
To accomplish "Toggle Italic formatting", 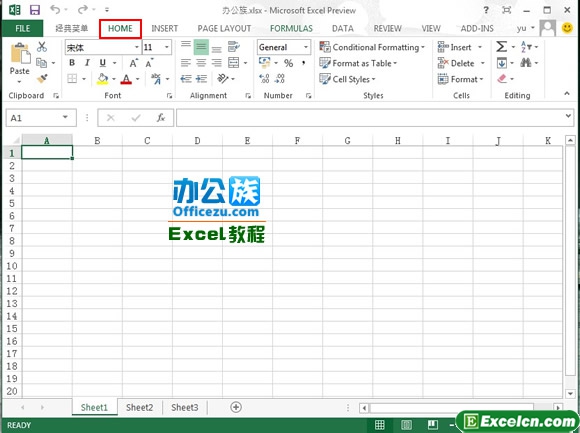I will click(87, 63).
